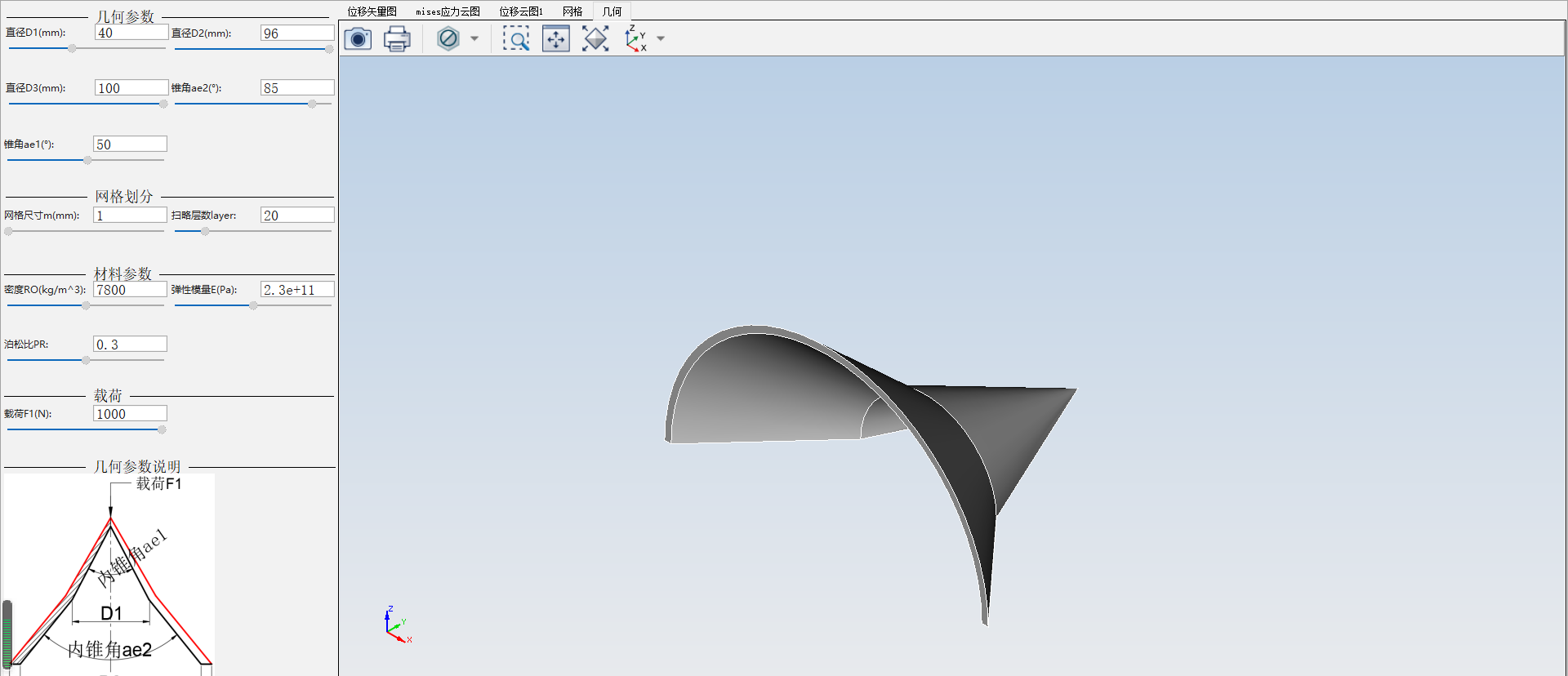
Task: Click the 网格尺寸m slider handle
Action: click(8, 231)
